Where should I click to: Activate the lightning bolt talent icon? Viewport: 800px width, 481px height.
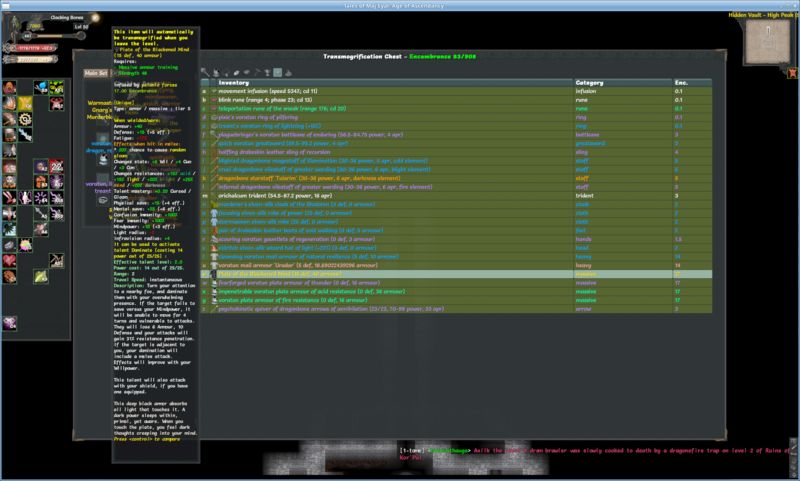click(25, 135)
